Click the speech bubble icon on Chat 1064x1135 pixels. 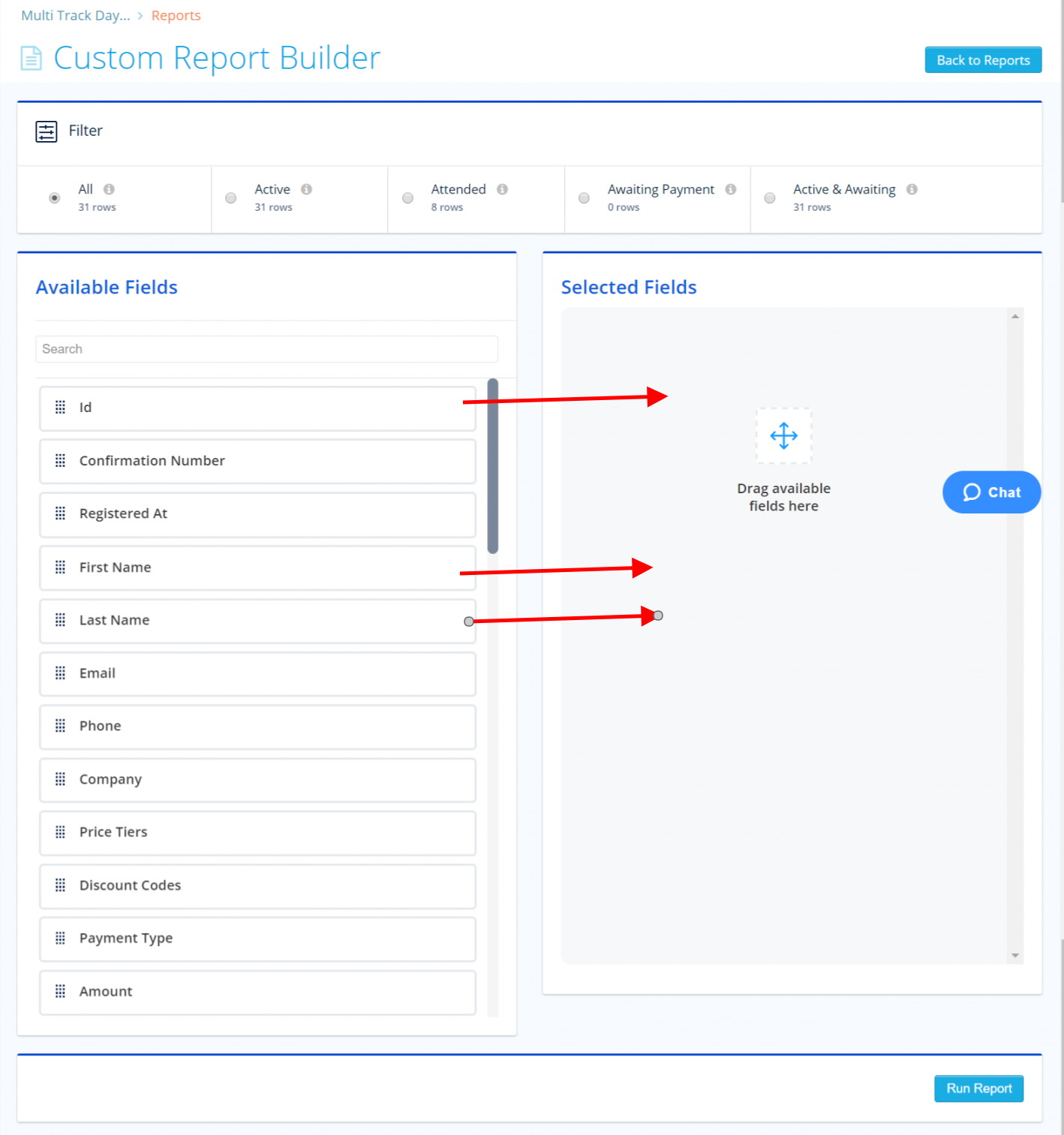coord(972,492)
